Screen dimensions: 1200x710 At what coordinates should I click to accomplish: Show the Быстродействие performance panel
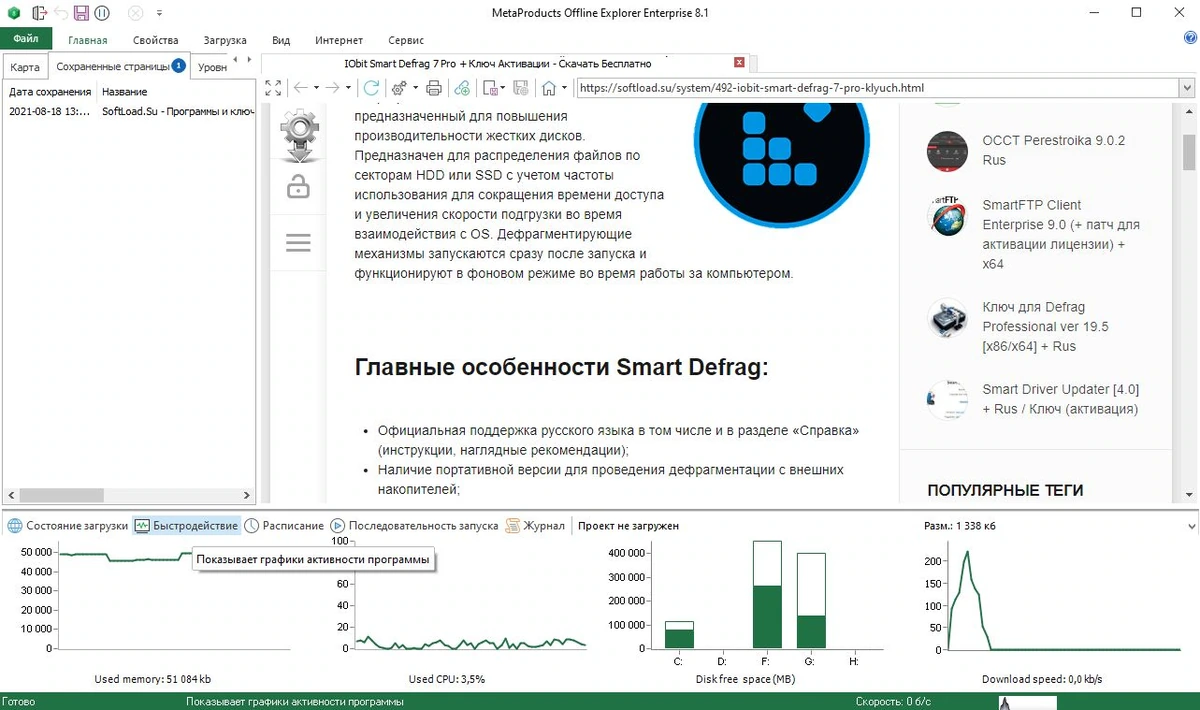[x=187, y=525]
